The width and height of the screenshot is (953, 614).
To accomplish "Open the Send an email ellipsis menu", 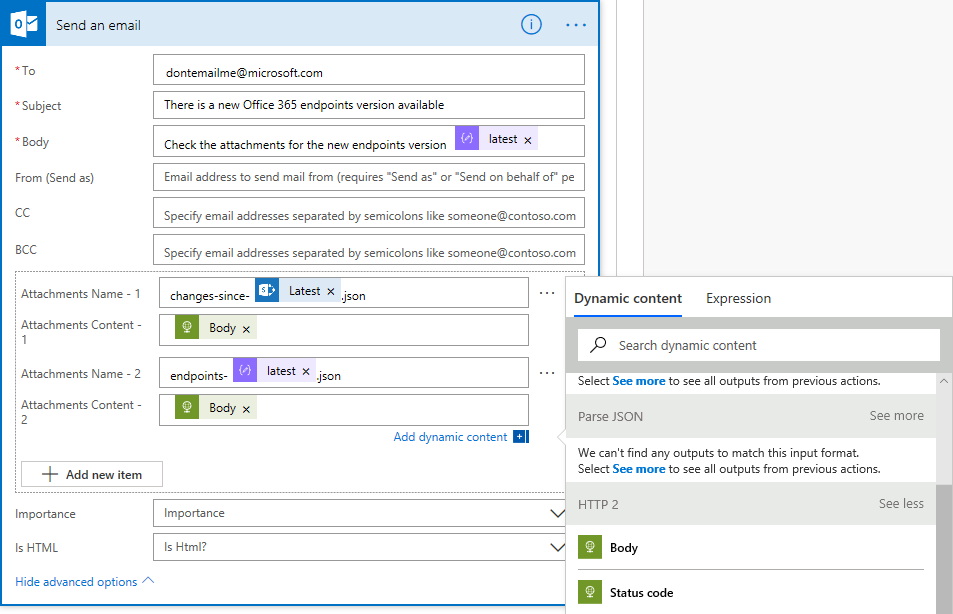I will click(x=576, y=24).
